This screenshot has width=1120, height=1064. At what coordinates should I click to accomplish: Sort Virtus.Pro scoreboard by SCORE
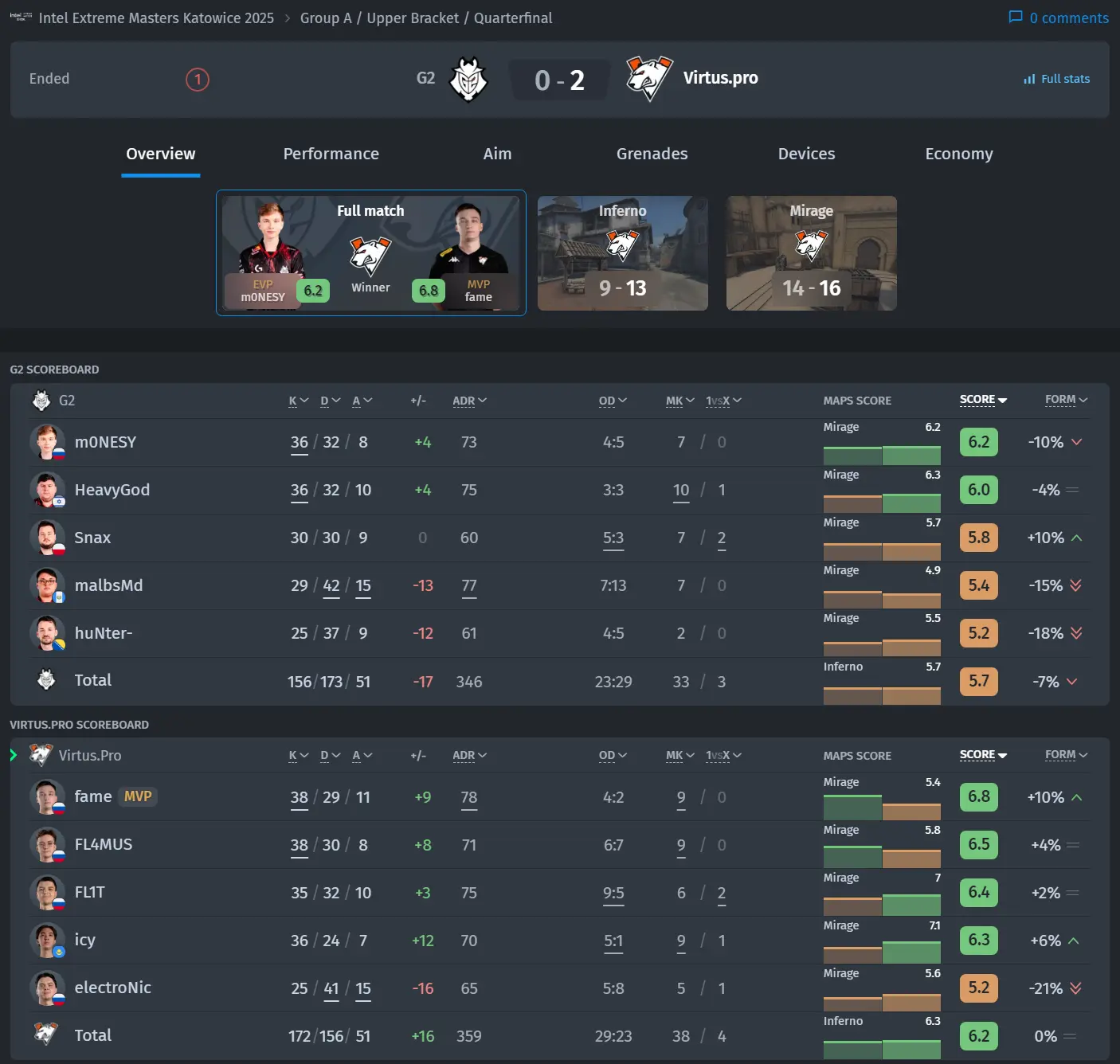pyautogui.click(x=983, y=754)
